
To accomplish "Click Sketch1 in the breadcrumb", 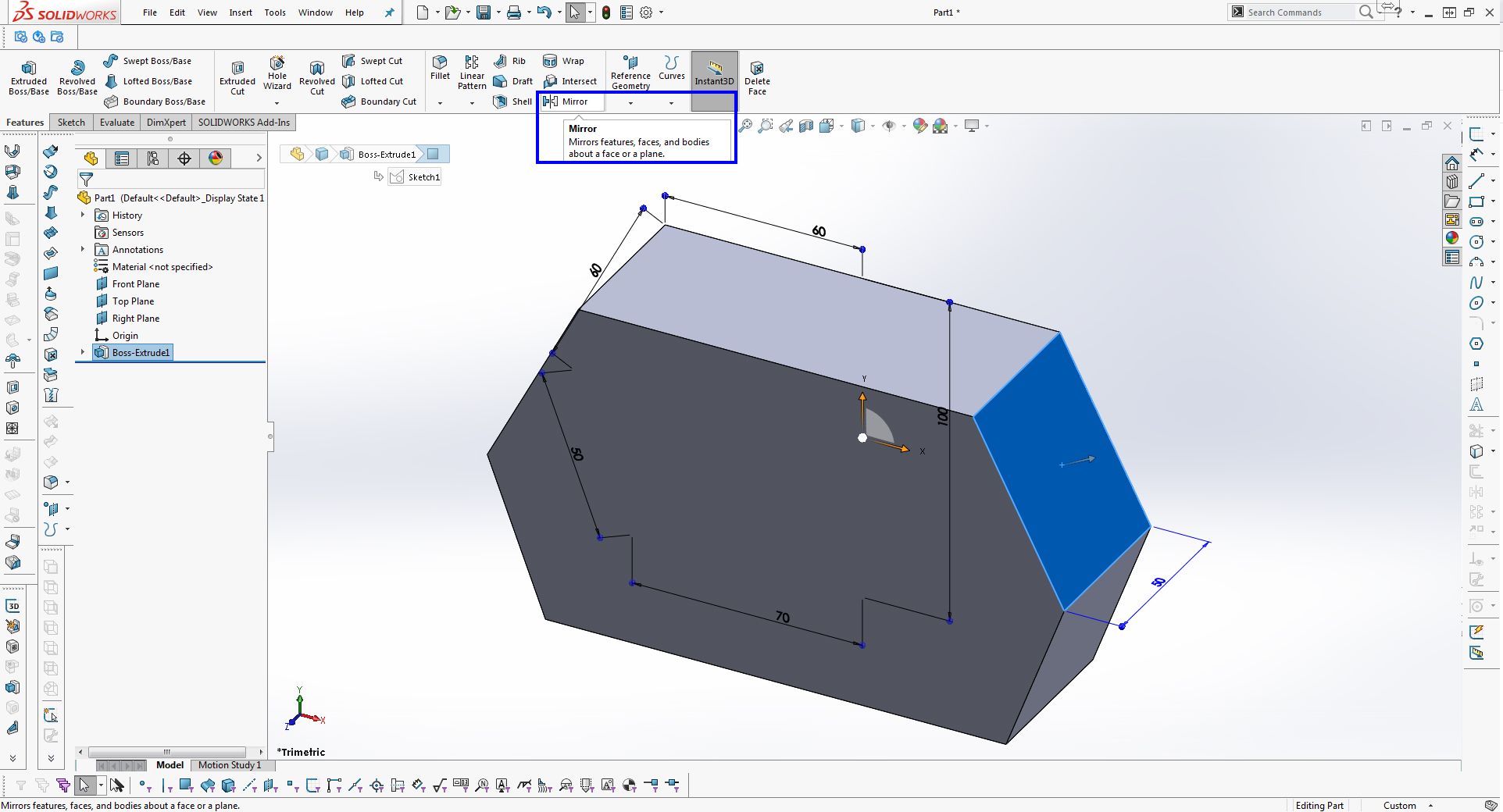I will coord(416,177).
